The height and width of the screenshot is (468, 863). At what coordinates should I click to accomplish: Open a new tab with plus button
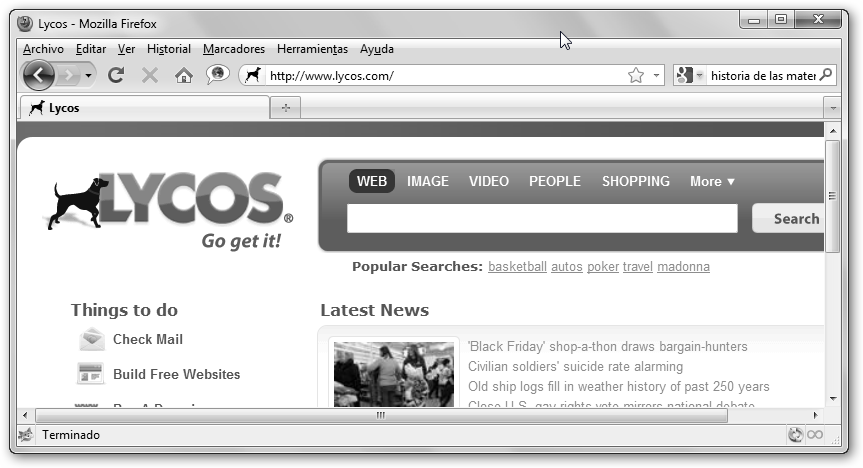(285, 108)
